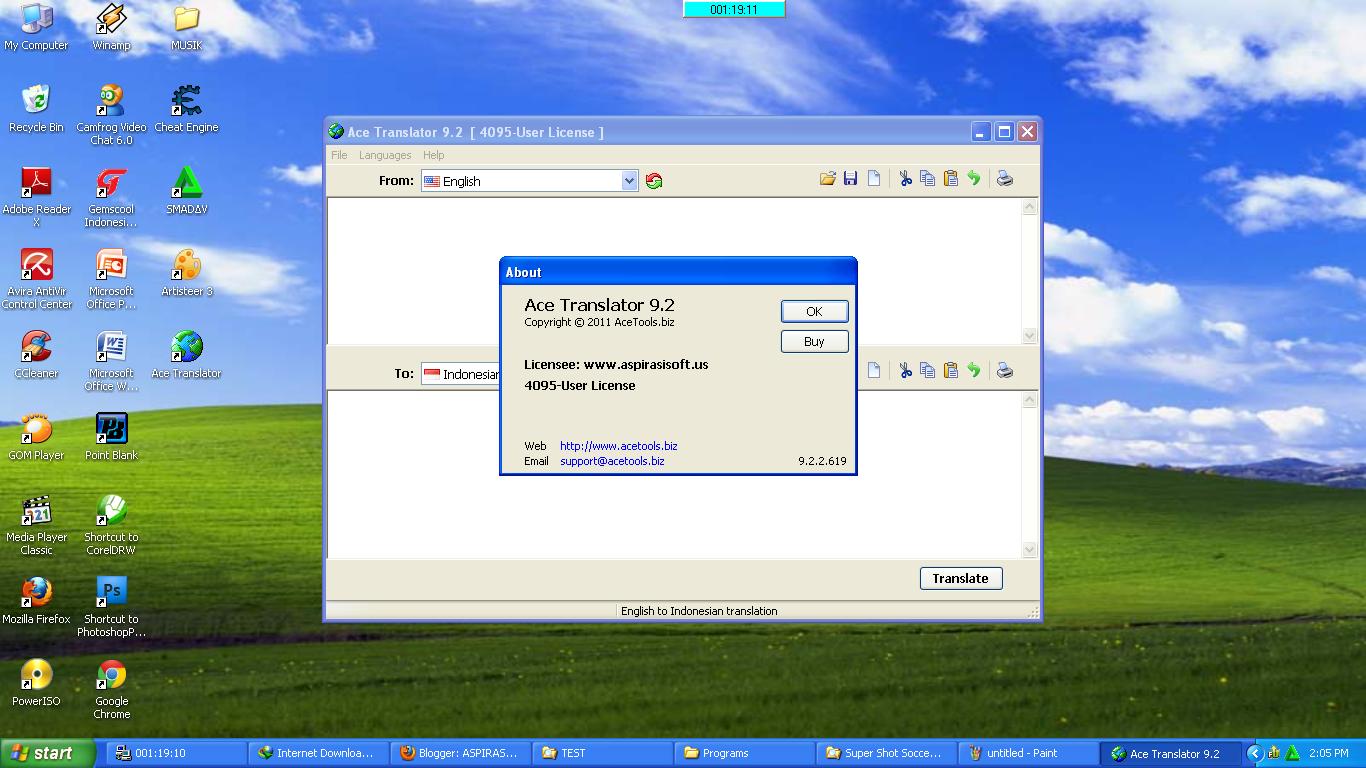The width and height of the screenshot is (1366, 768).
Task: Select PowerISO desktop icon
Action: pos(36,683)
